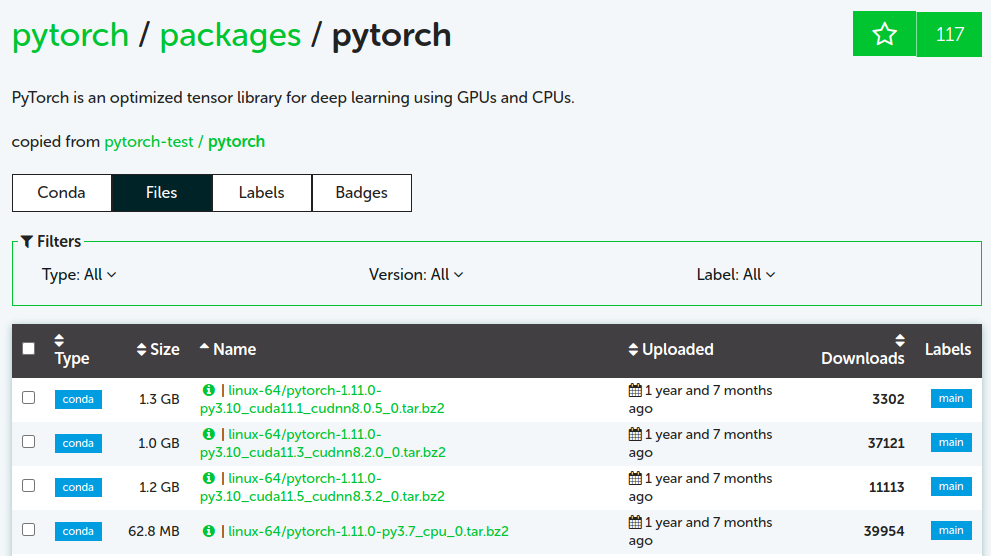Open the copied-from pytorch package link

pos(236,142)
